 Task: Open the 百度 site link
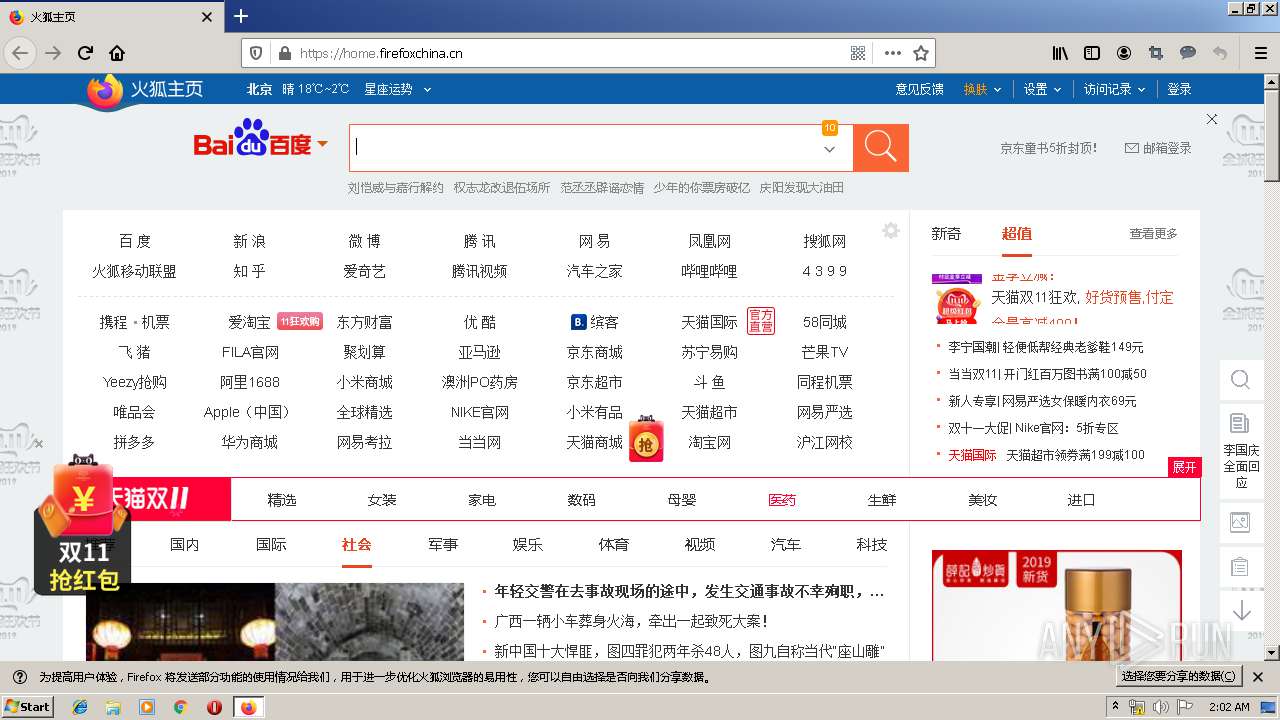click(135, 241)
